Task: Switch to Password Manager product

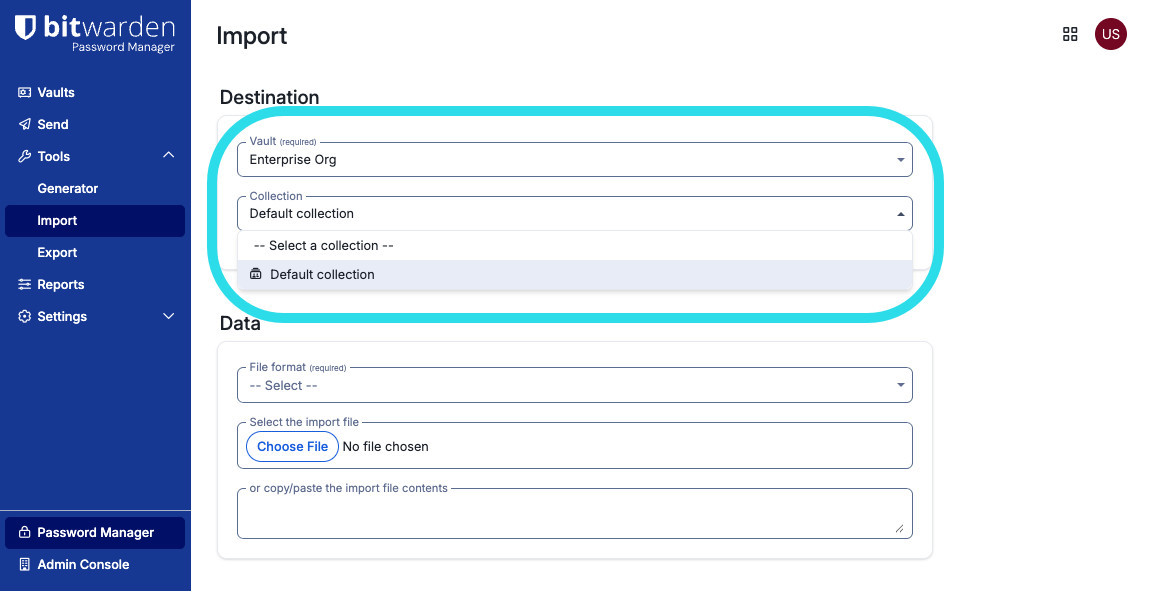Action: click(95, 532)
